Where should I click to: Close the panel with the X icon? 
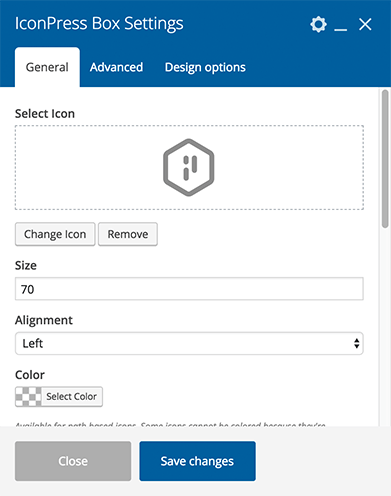point(365,24)
